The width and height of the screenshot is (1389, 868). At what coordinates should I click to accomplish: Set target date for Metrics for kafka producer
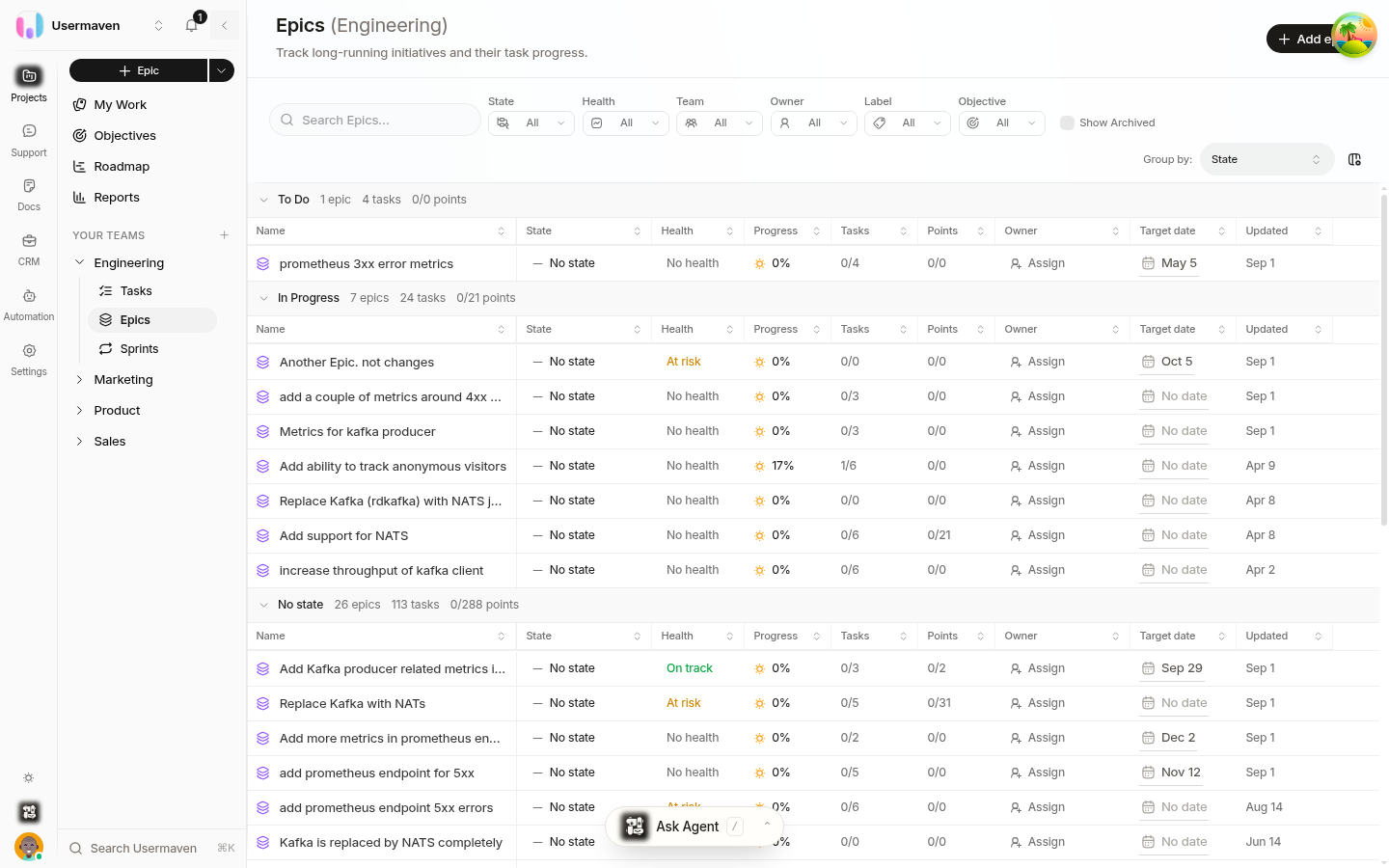(x=1174, y=431)
